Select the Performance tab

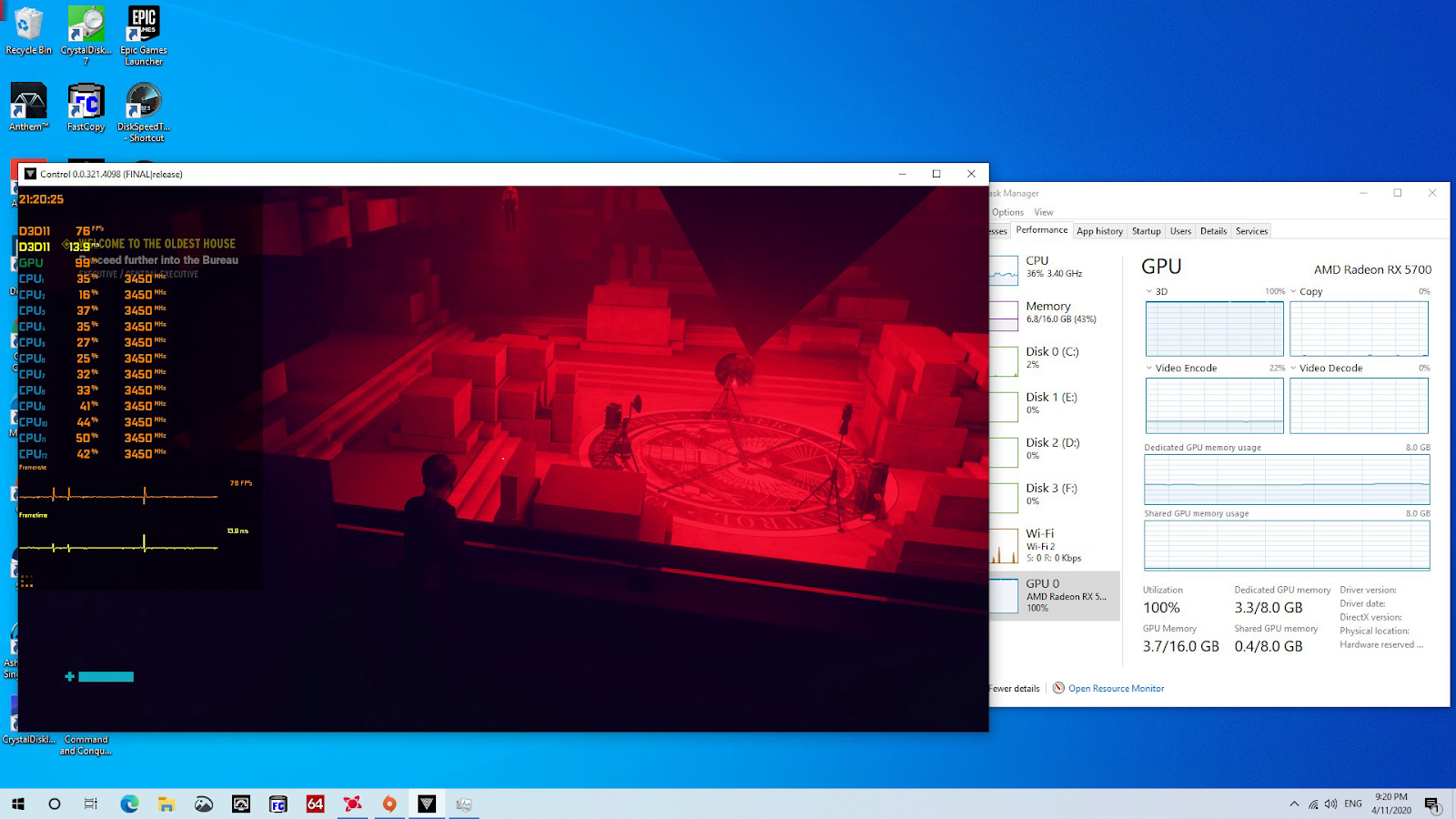pyautogui.click(x=1042, y=230)
